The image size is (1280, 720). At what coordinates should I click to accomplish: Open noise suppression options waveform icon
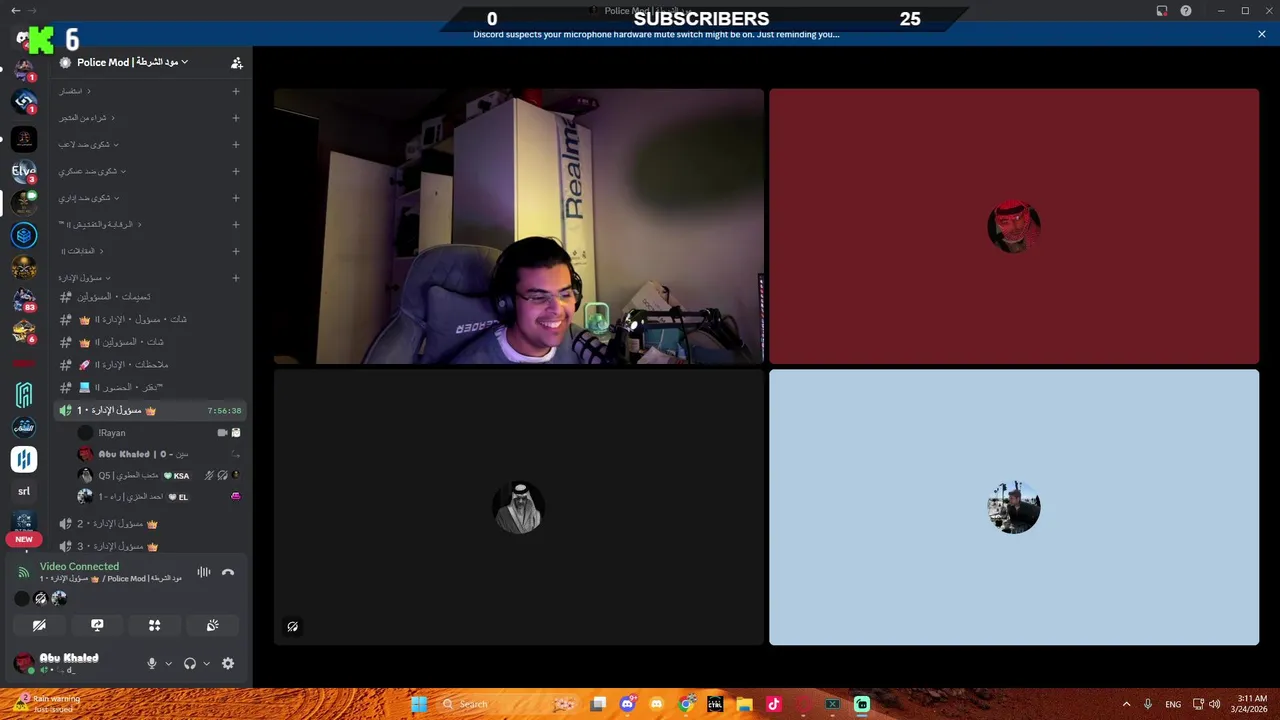tap(204, 573)
